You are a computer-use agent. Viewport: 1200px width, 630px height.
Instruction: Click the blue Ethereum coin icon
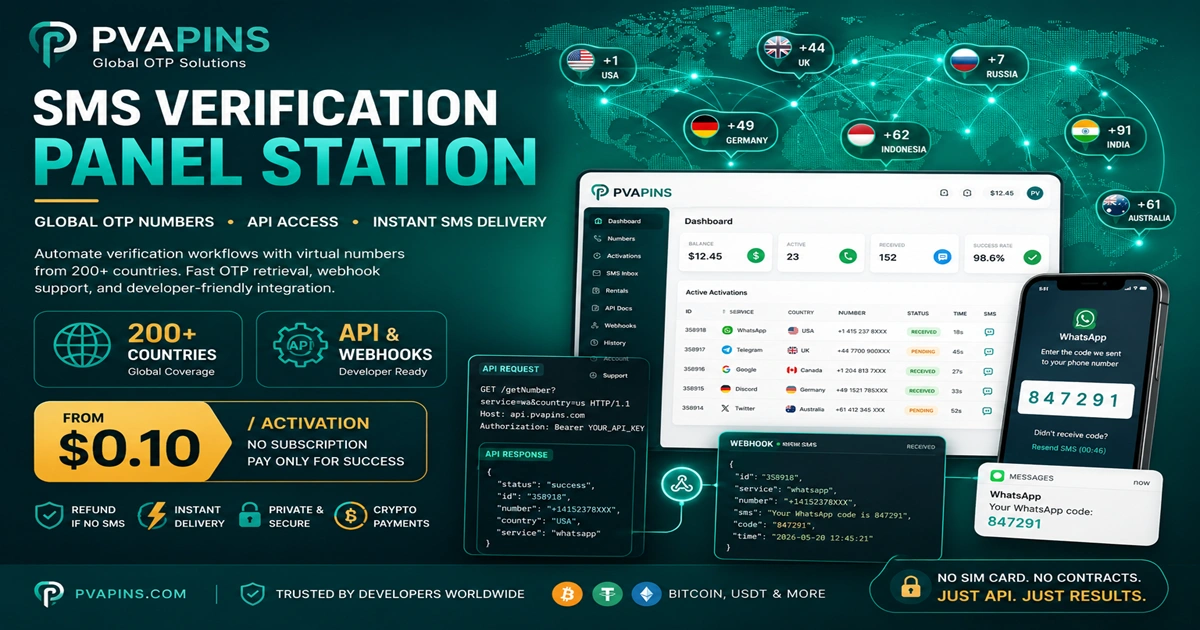click(x=646, y=593)
